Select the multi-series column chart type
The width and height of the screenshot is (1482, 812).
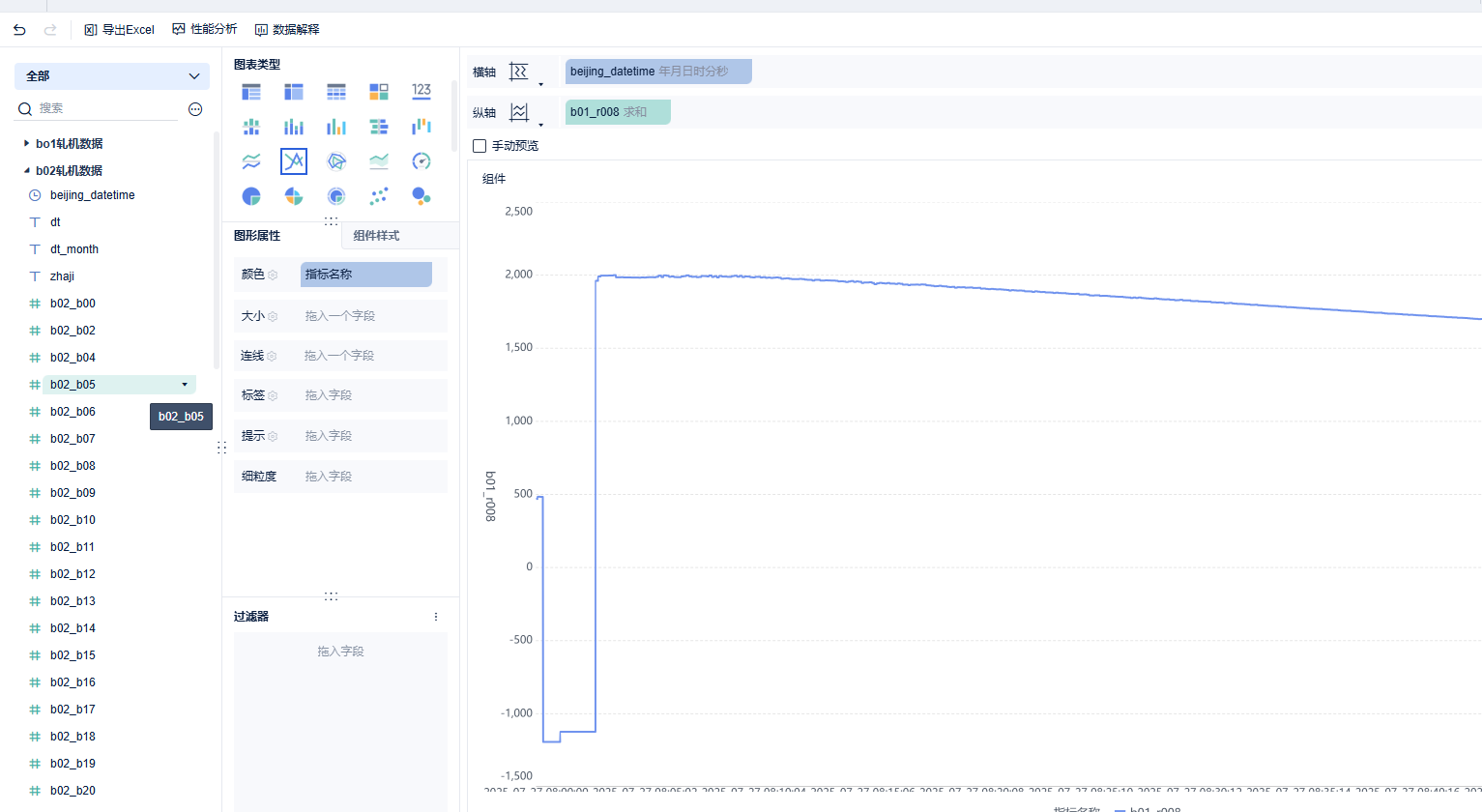(336, 127)
